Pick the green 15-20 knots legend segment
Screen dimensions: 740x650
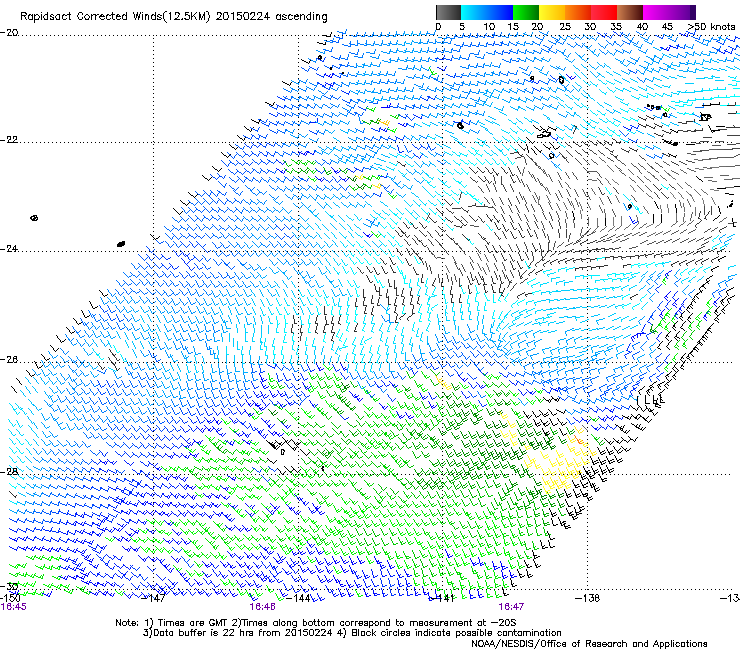coord(526,12)
